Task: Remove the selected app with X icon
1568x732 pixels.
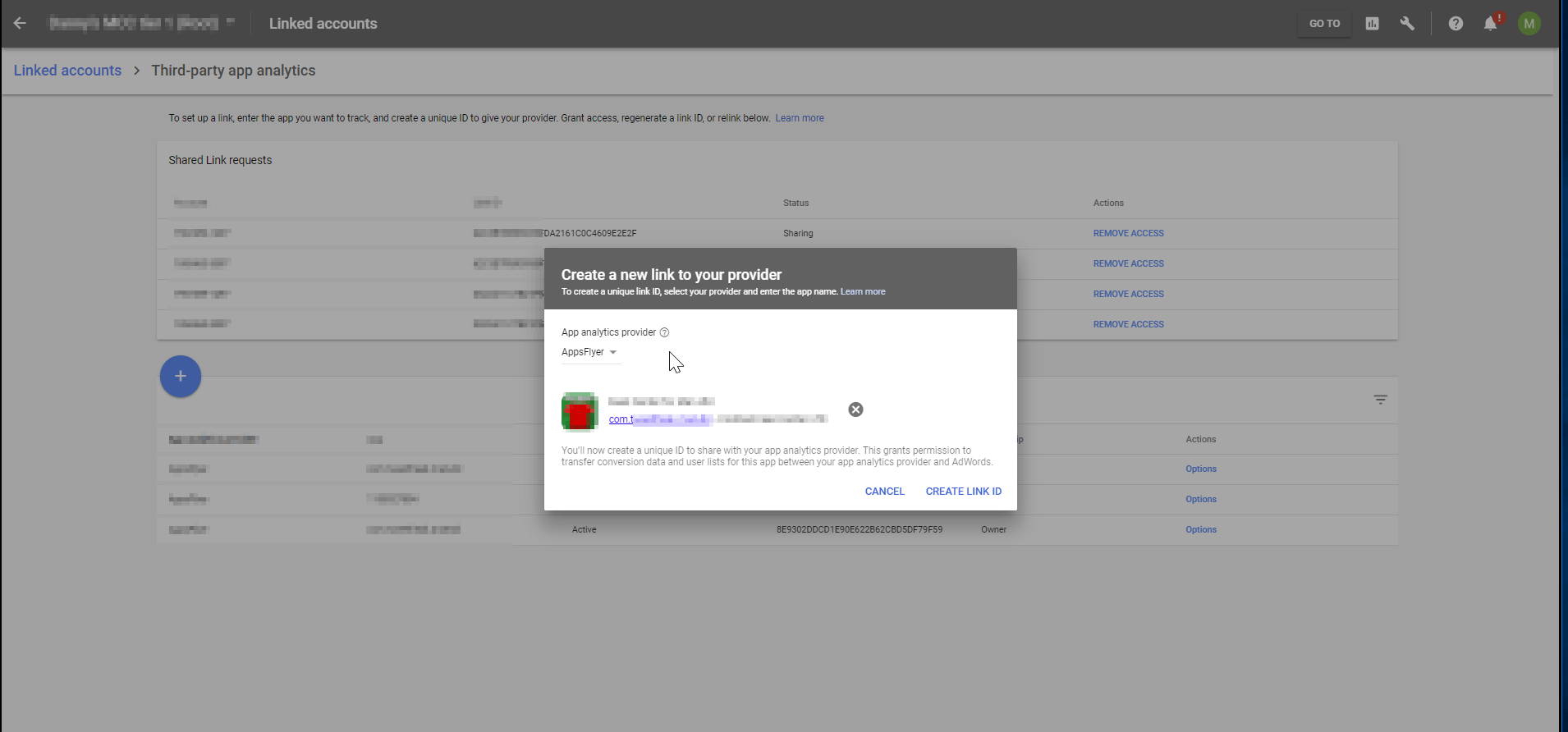Action: tap(855, 409)
